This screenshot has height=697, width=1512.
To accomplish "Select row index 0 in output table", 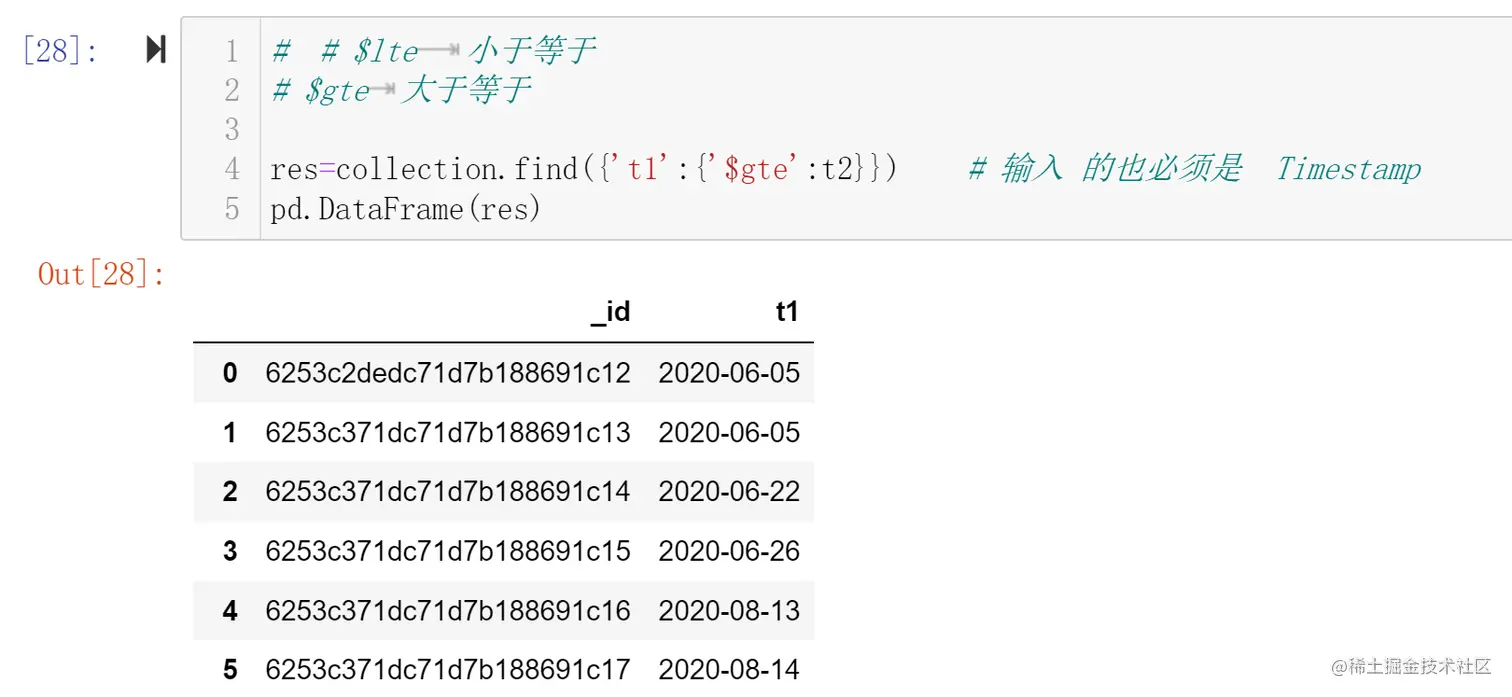I will 230,373.
